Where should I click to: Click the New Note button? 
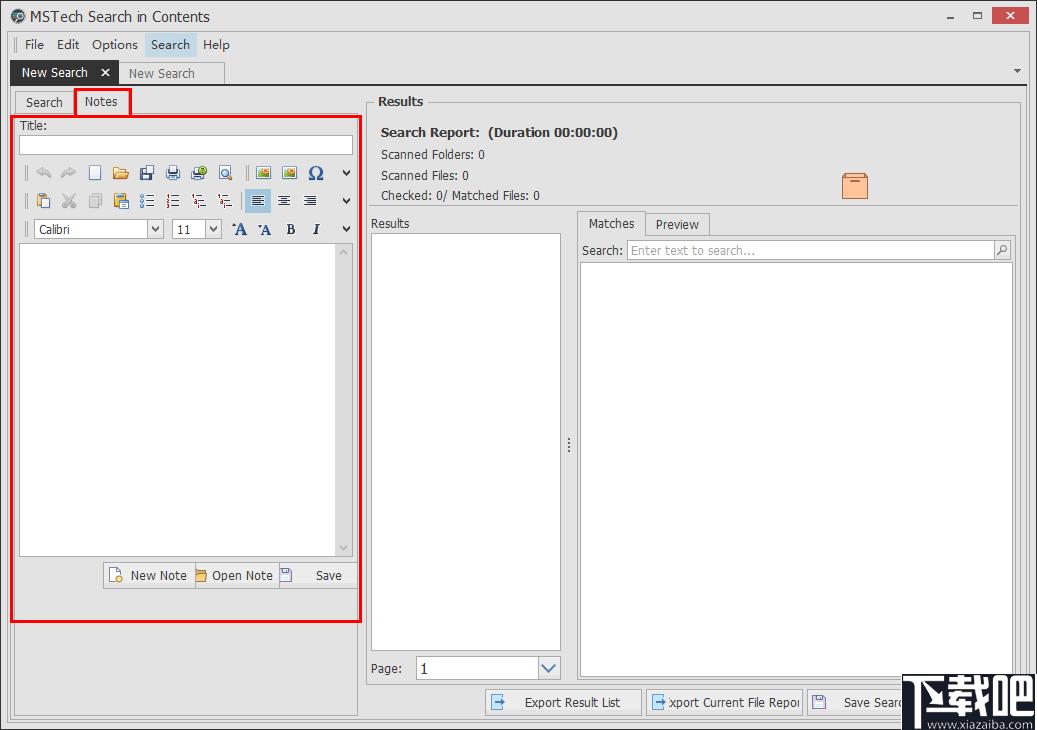(x=149, y=575)
